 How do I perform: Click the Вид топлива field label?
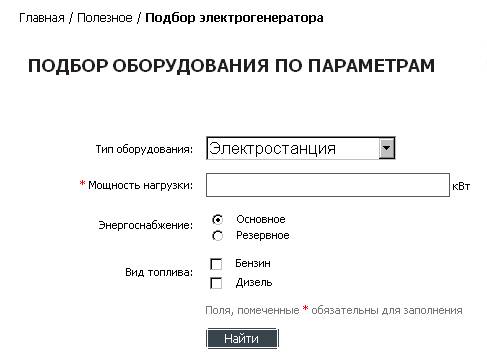coord(159,272)
